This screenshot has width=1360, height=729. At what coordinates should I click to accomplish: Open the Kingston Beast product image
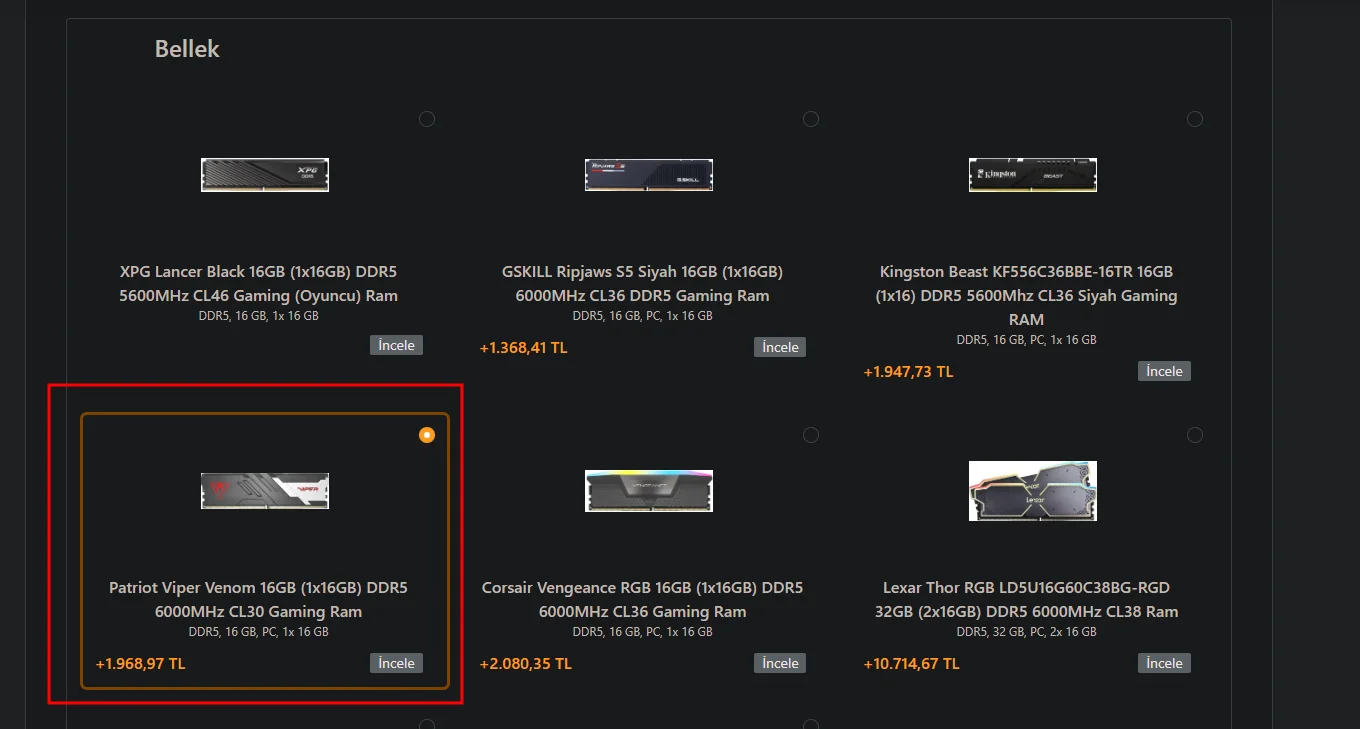(1033, 175)
